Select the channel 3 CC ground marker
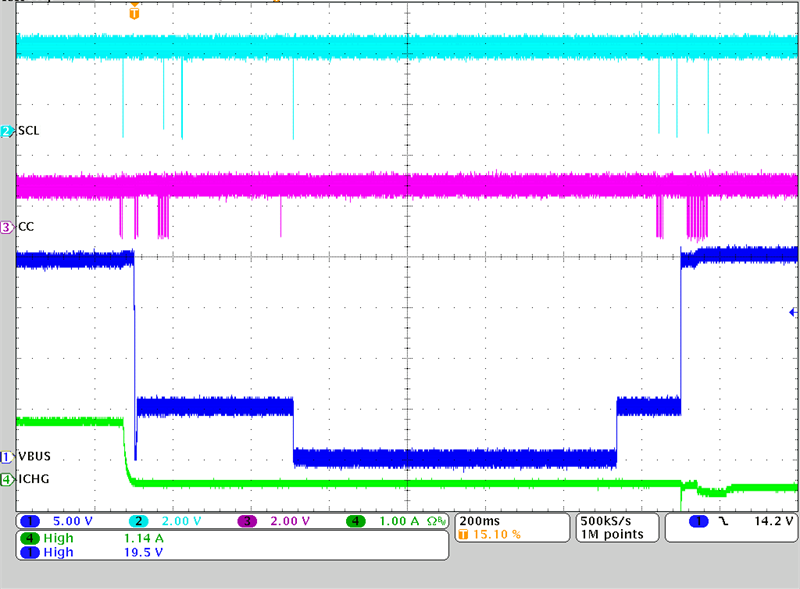The width and height of the screenshot is (800, 589). click(x=8, y=227)
